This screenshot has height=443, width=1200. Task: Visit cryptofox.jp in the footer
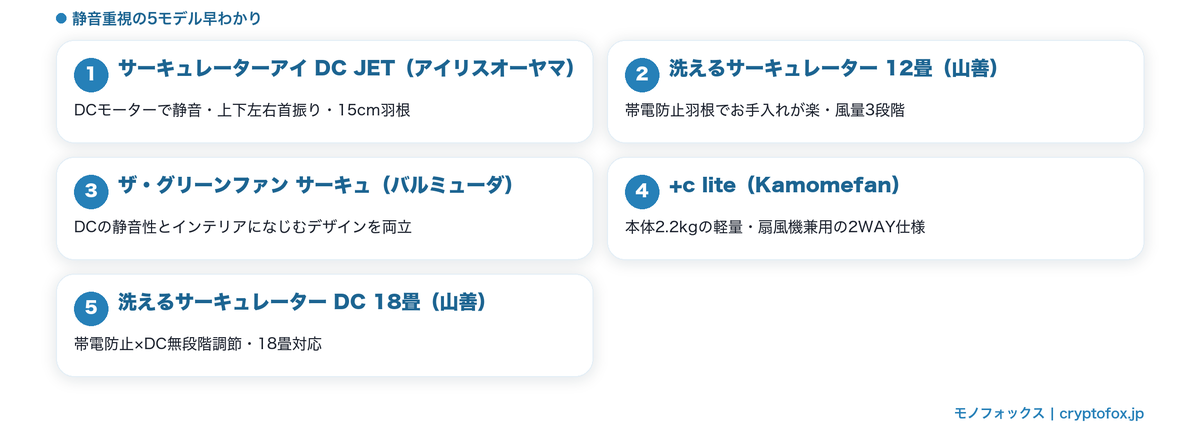coord(1101,413)
